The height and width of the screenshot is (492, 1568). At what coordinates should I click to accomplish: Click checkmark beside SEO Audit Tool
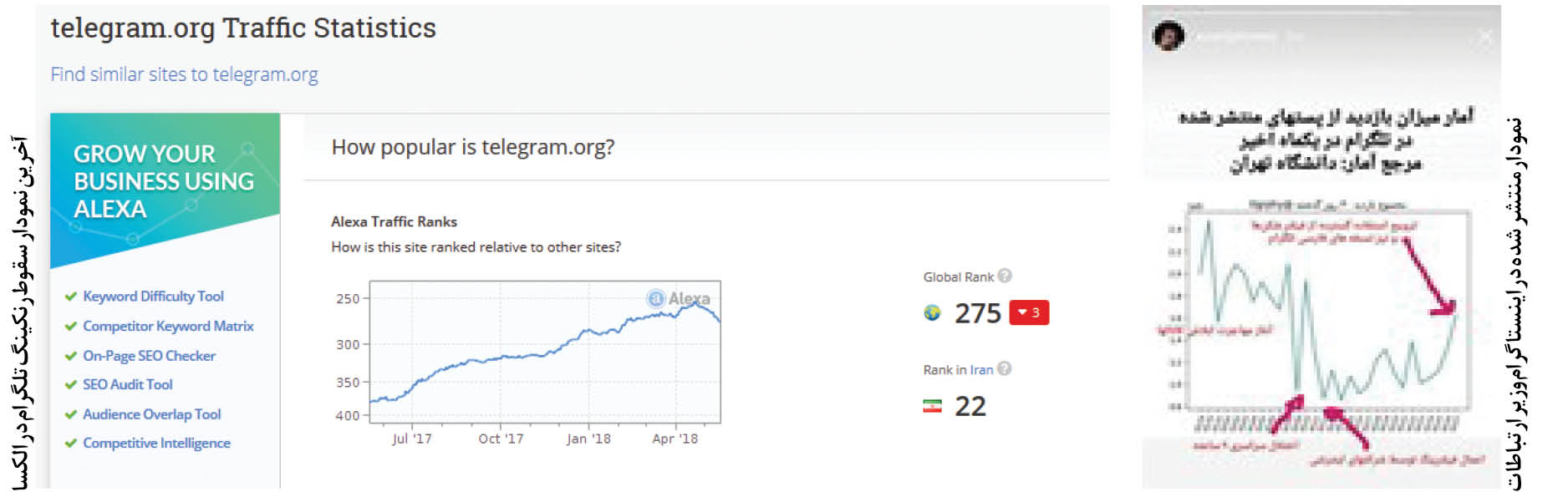pos(71,385)
